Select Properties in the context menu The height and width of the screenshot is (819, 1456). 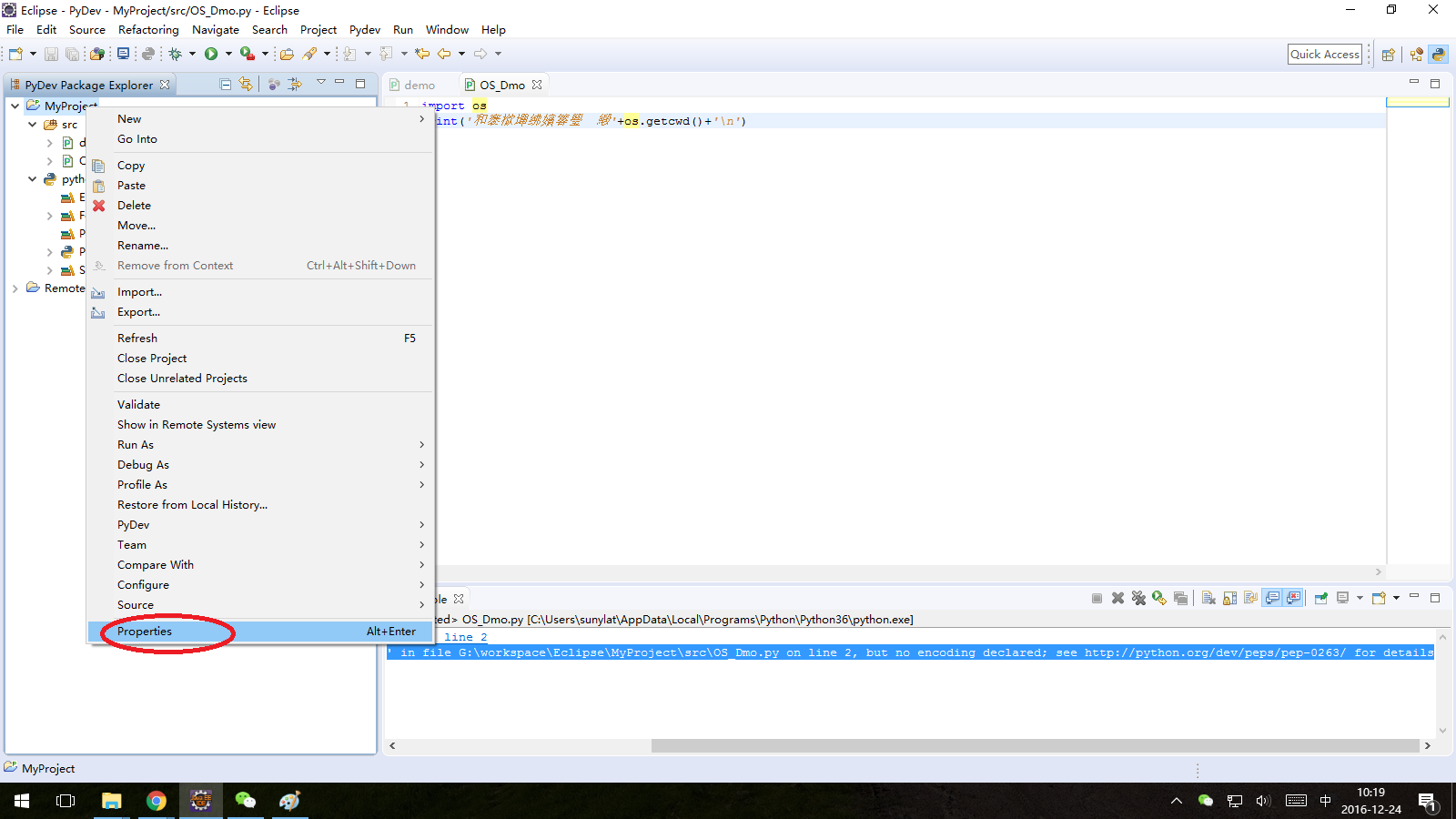click(260, 632)
